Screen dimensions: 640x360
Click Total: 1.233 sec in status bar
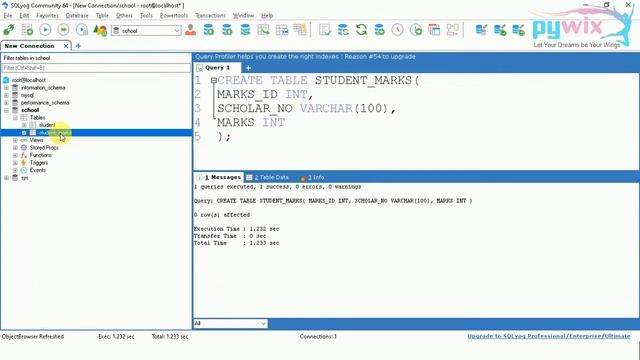170,336
